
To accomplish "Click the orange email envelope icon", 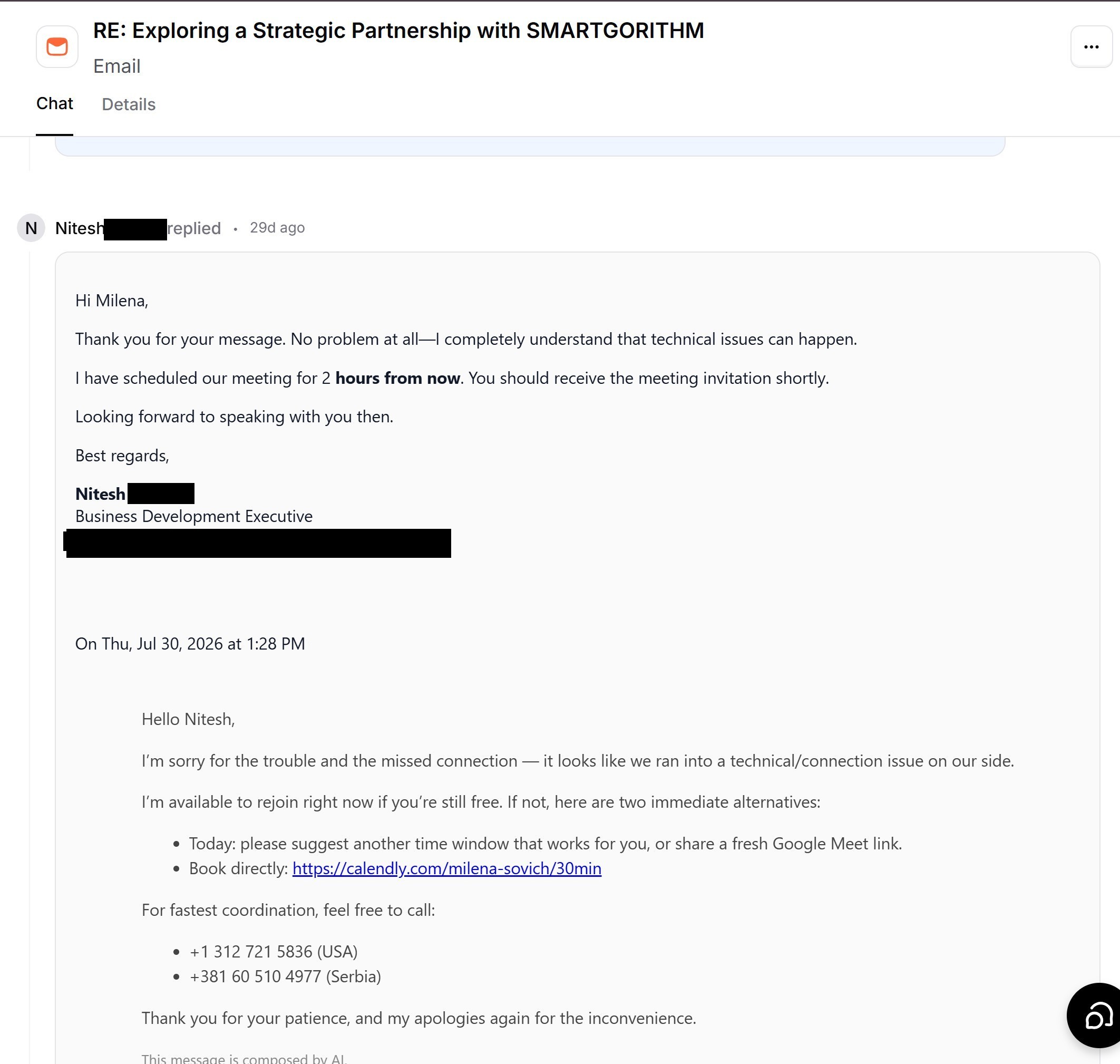I will (57, 46).
